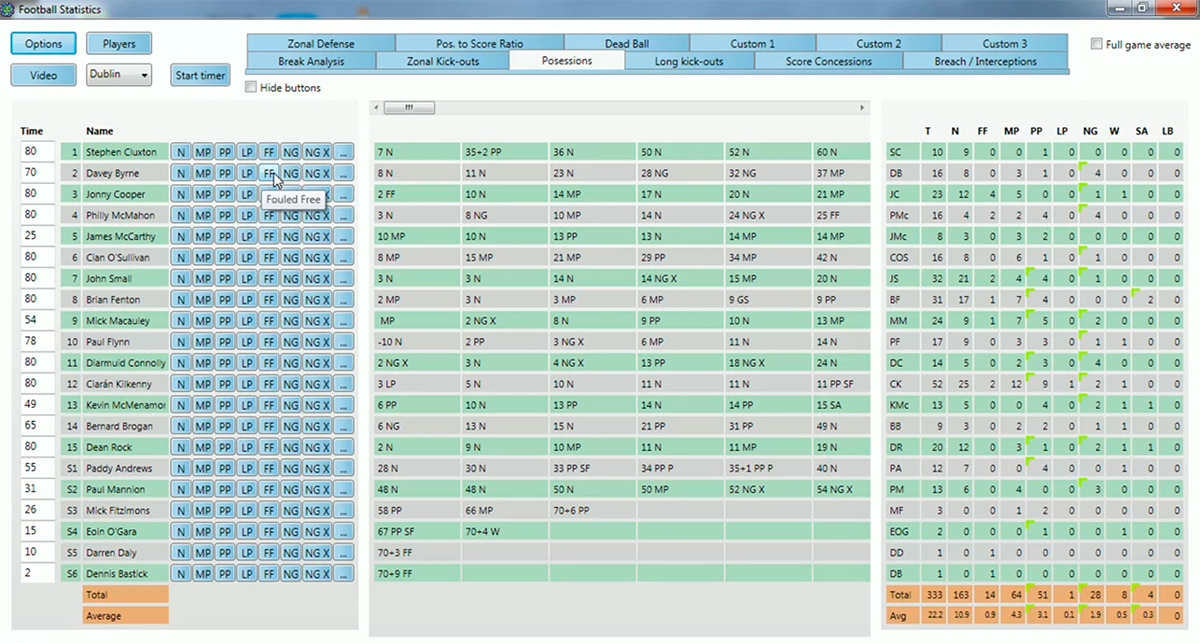This screenshot has height=643, width=1200.
Task: Click the right arrow of the horizontal scrollbar
Action: click(x=863, y=107)
